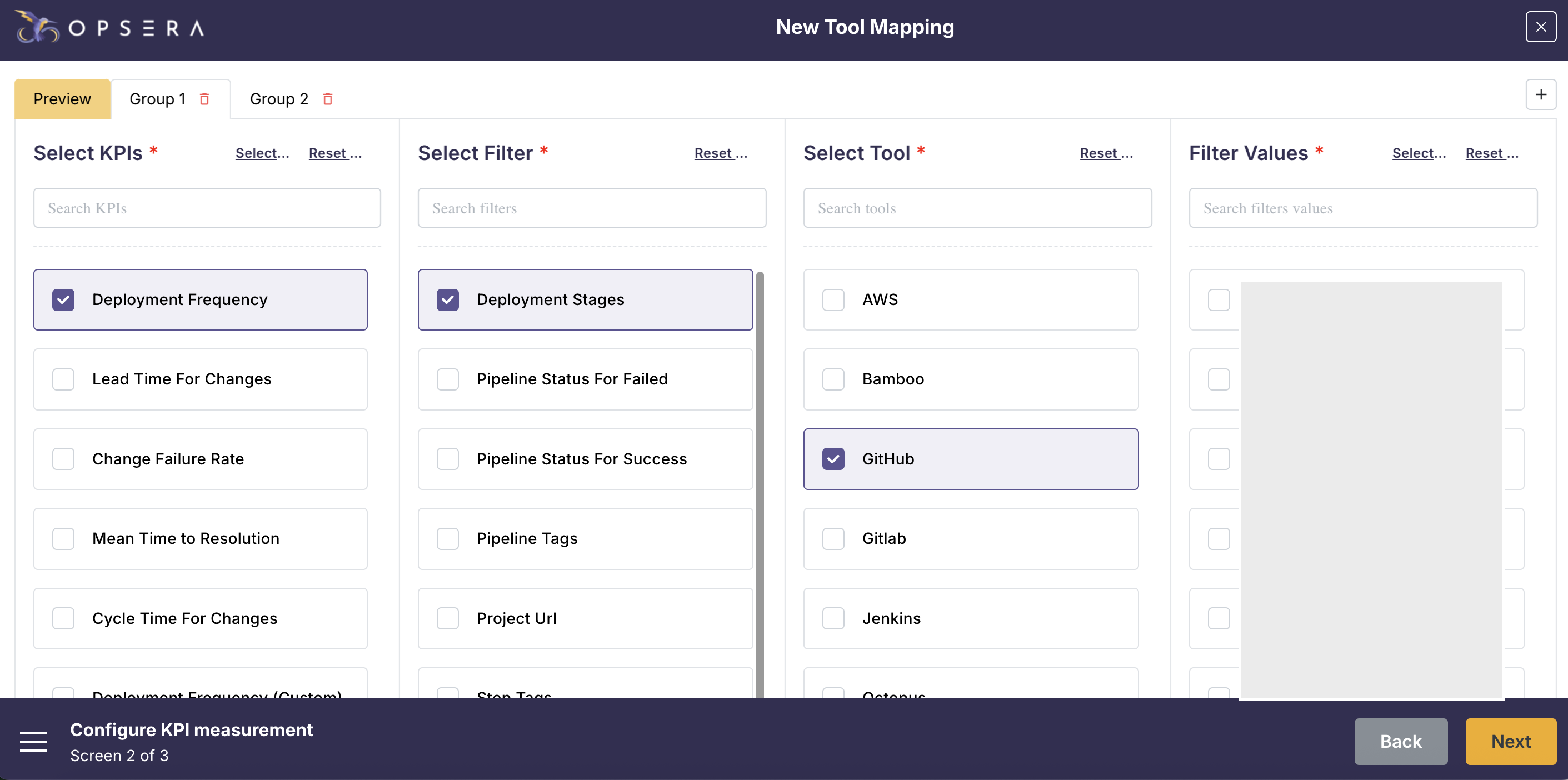Click the Search filters values field
Screen dimensions: 1568x780
click(x=1362, y=208)
